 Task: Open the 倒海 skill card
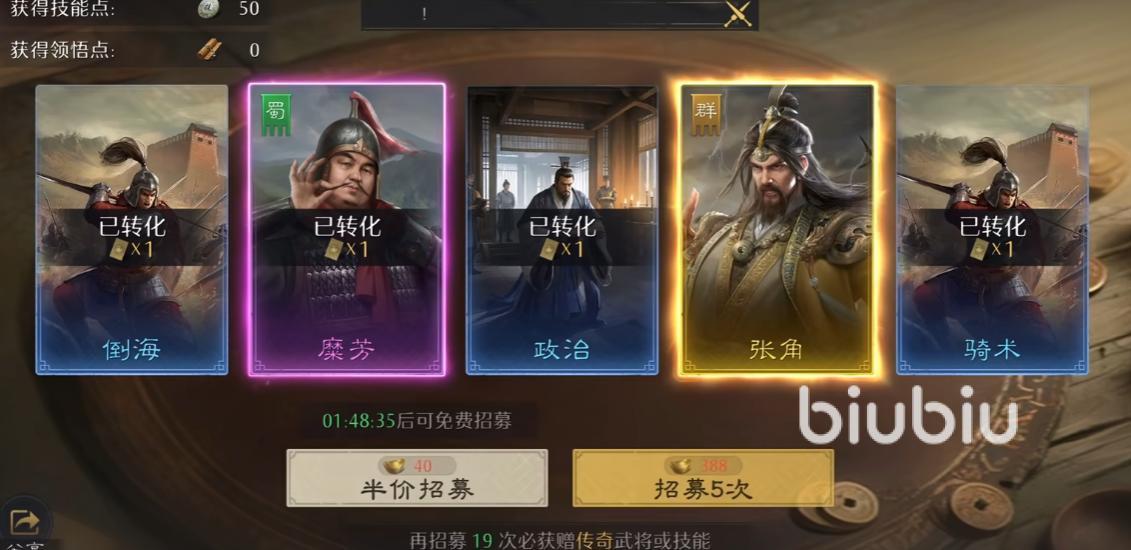[132, 229]
